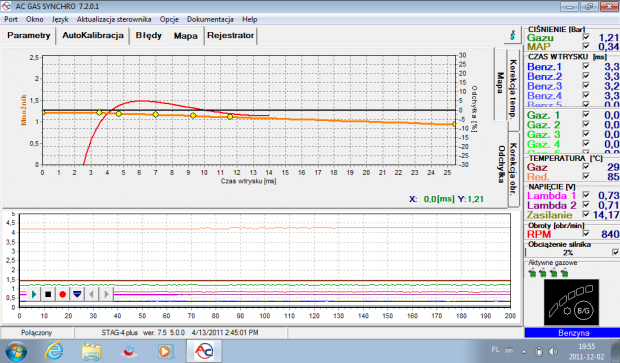Toggle the Lambda 1 voltage checkbox
Image resolution: width=620 pixels, height=363 pixels.
(586, 195)
